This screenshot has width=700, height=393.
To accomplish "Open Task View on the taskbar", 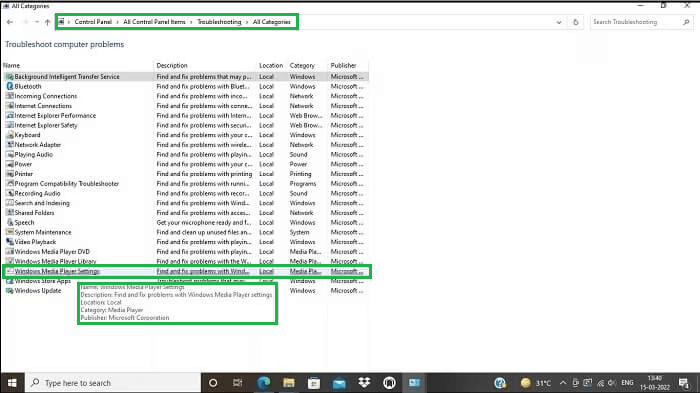I will coord(238,383).
